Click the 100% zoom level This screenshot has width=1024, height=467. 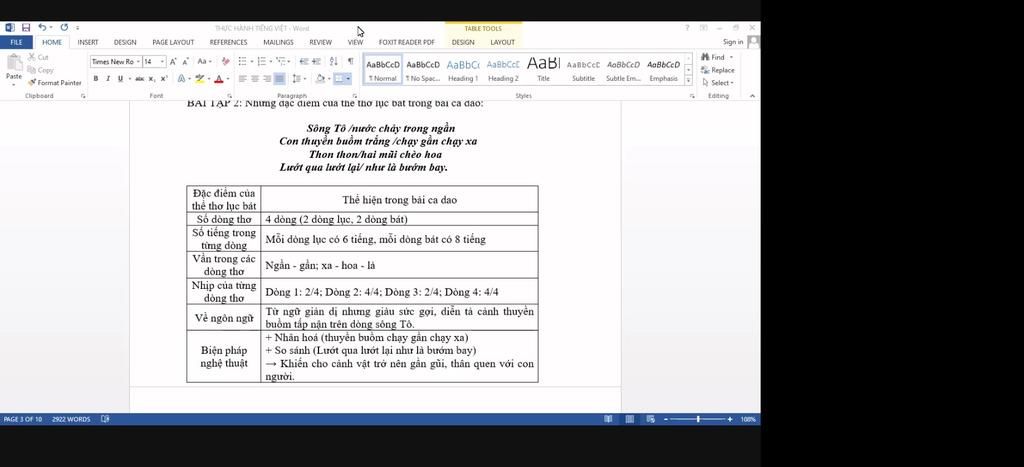coord(748,419)
